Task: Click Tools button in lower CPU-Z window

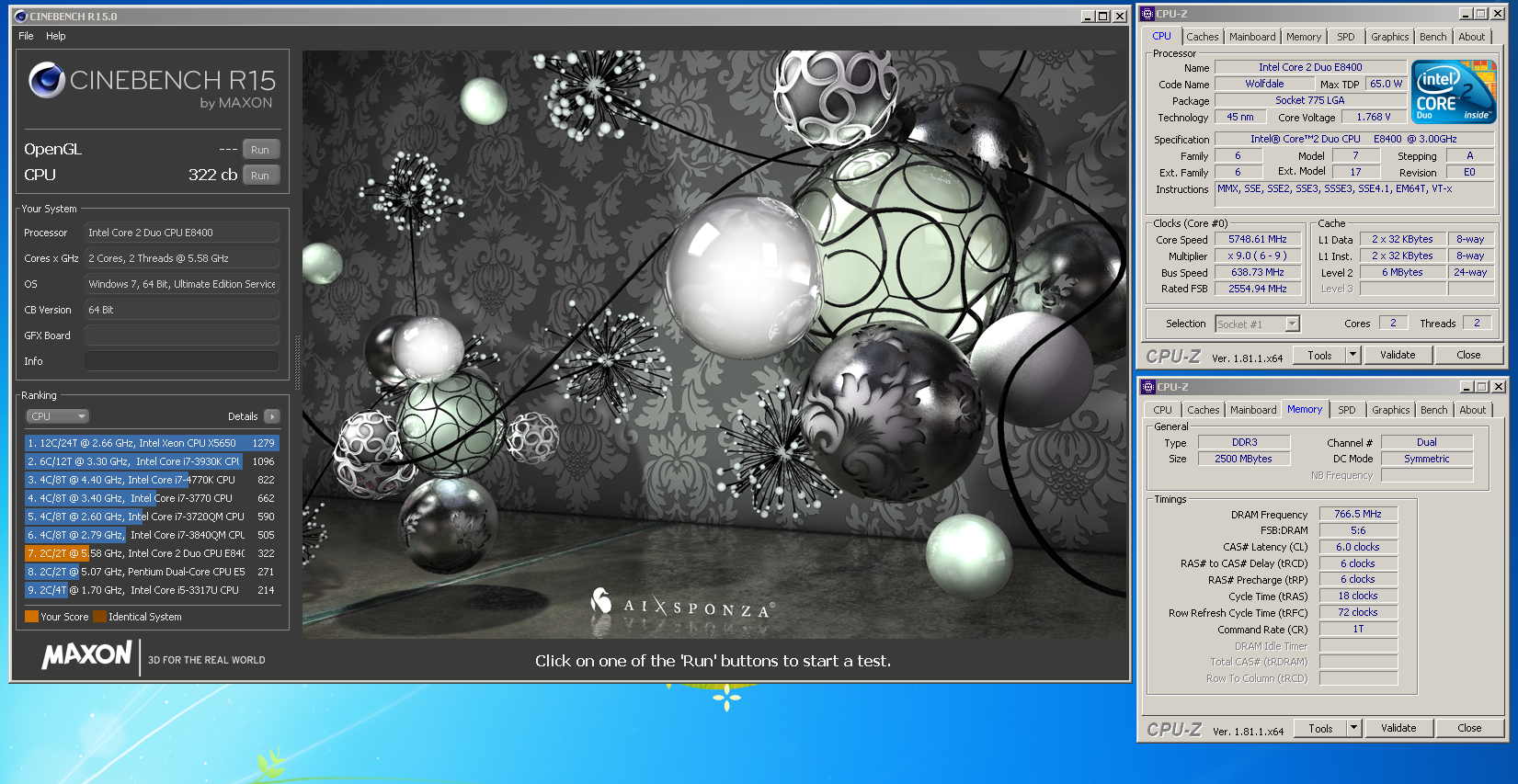Action: coord(1320,728)
